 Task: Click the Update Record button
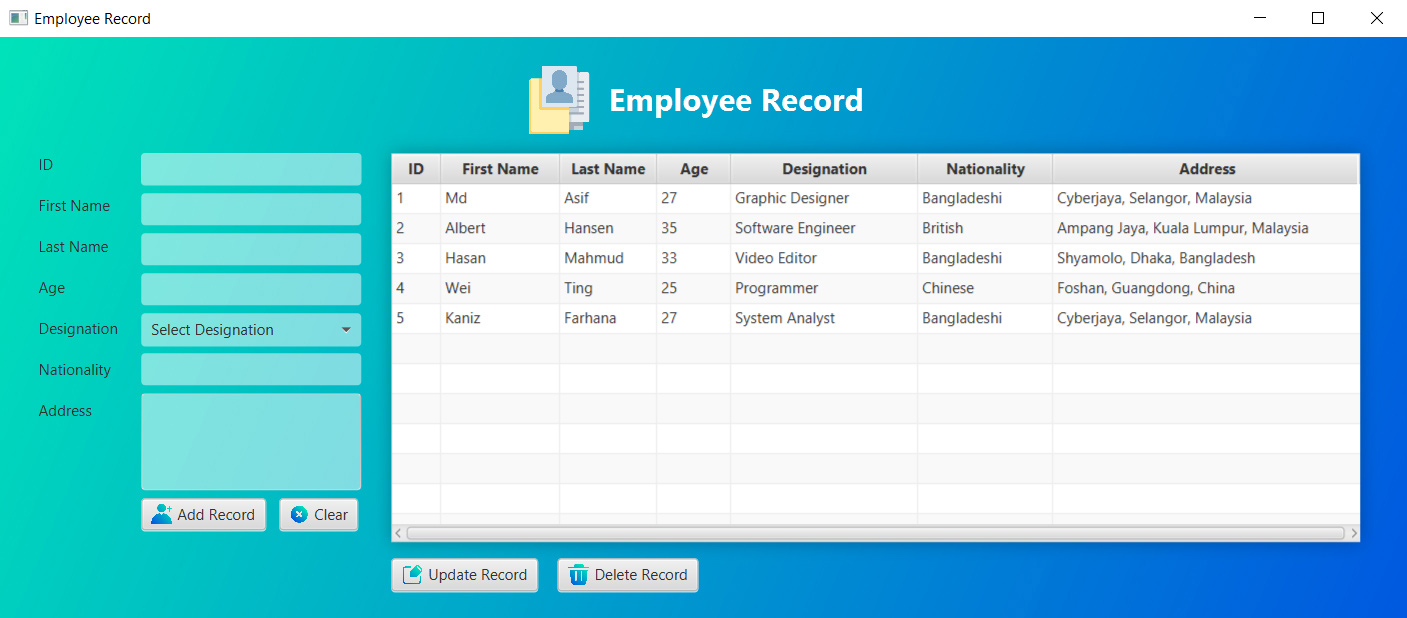pos(465,575)
